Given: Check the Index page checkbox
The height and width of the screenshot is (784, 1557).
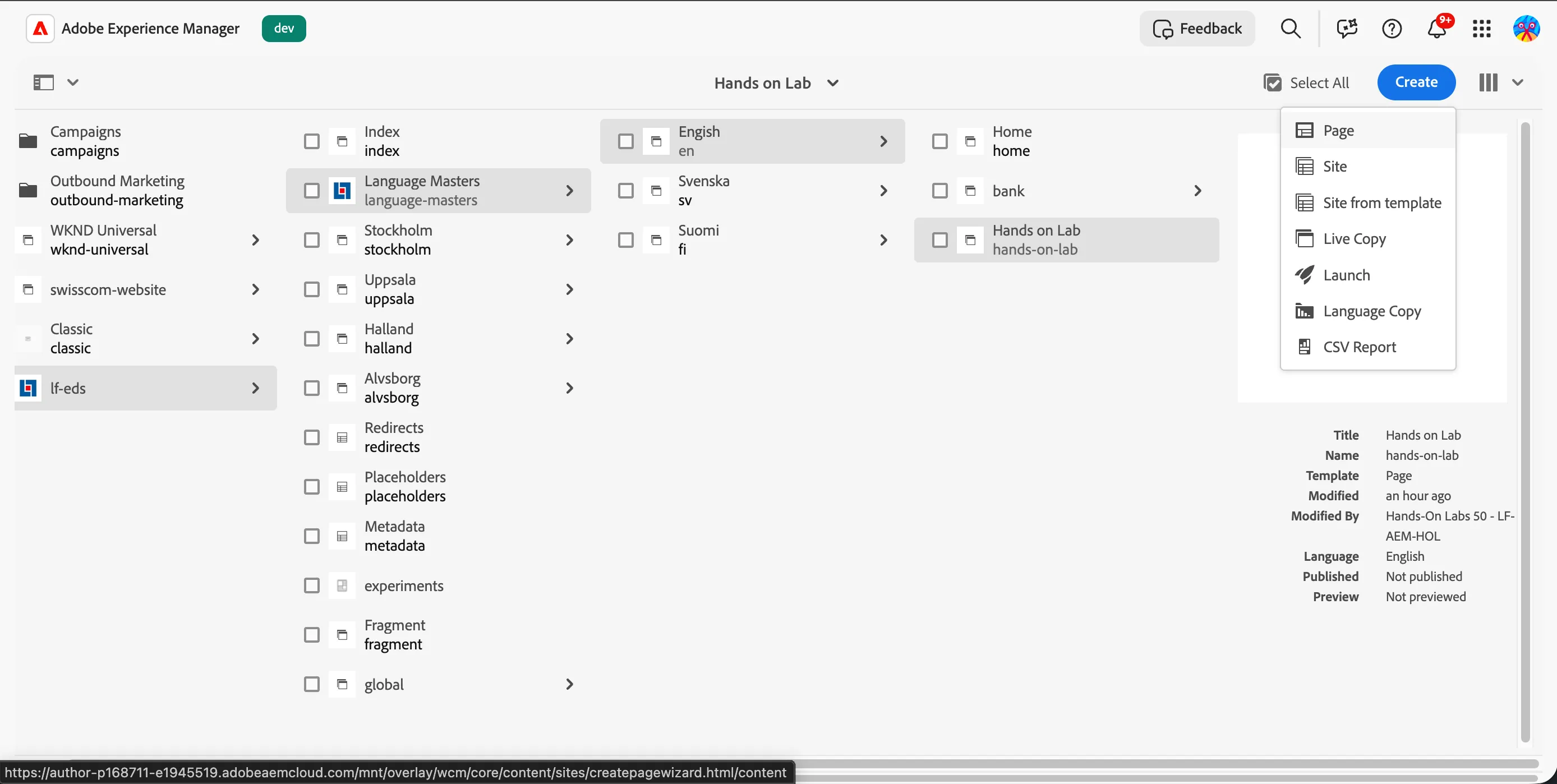Looking at the screenshot, I should tap(312, 141).
